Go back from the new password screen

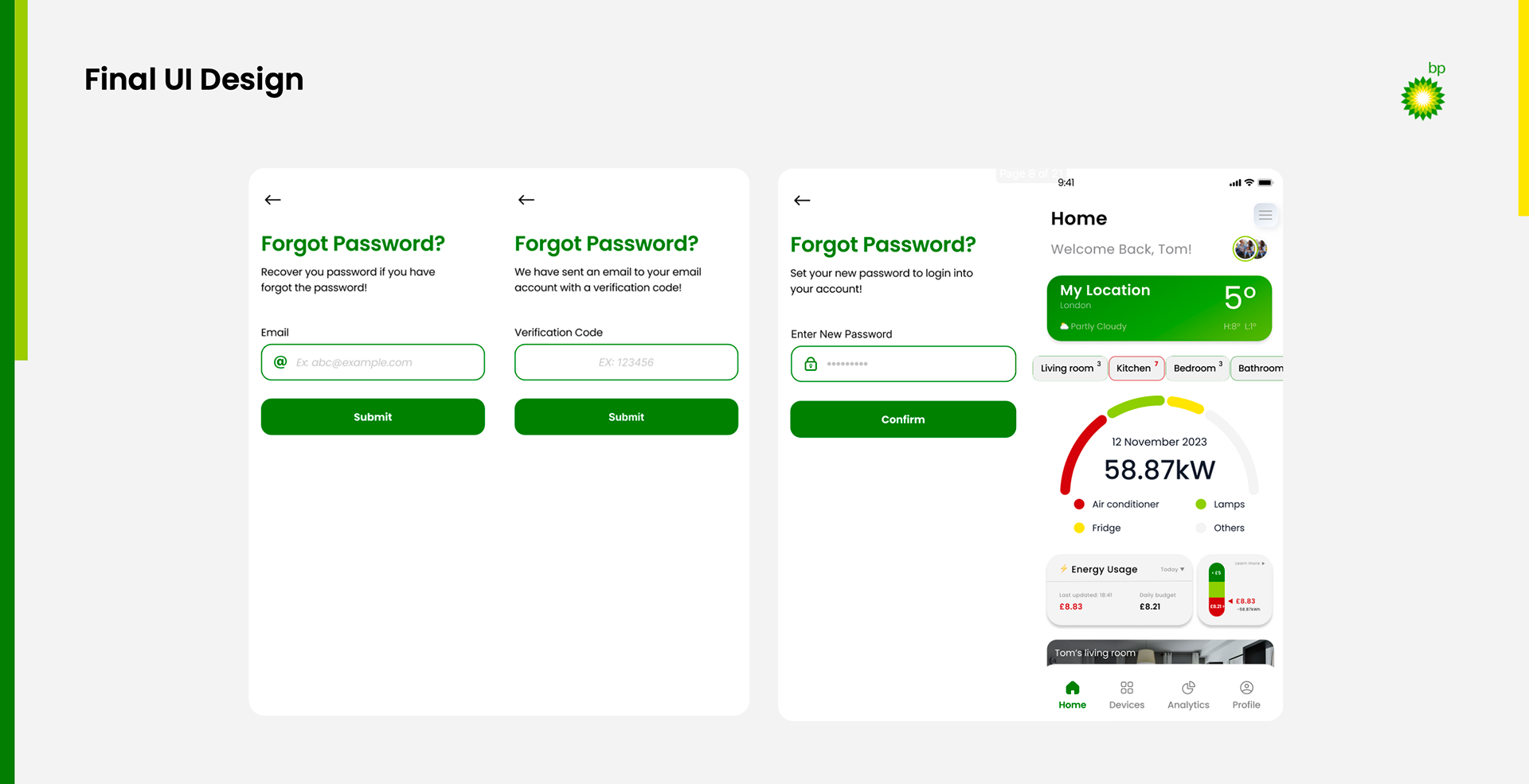click(x=802, y=201)
